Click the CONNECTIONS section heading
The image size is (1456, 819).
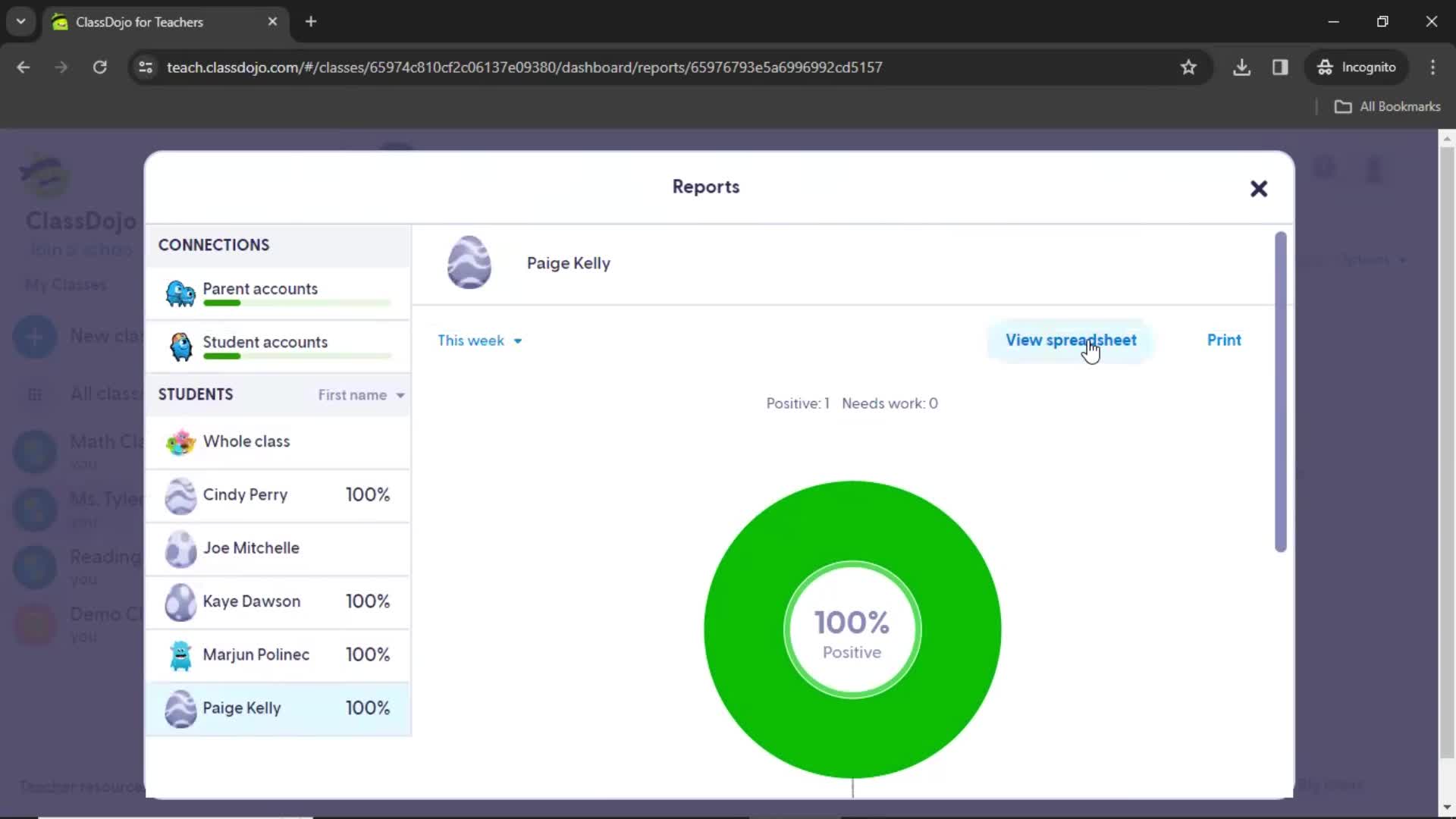pos(214,245)
